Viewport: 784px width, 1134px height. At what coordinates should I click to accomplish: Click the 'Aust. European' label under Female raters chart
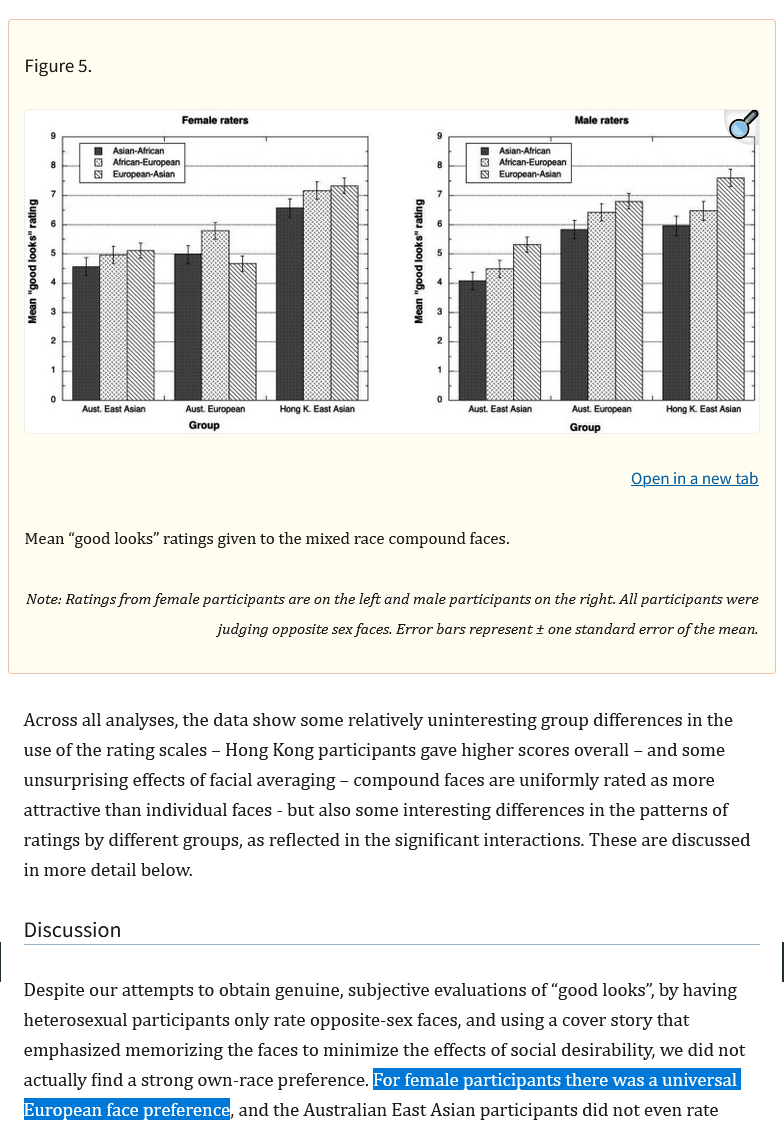[x=215, y=409]
